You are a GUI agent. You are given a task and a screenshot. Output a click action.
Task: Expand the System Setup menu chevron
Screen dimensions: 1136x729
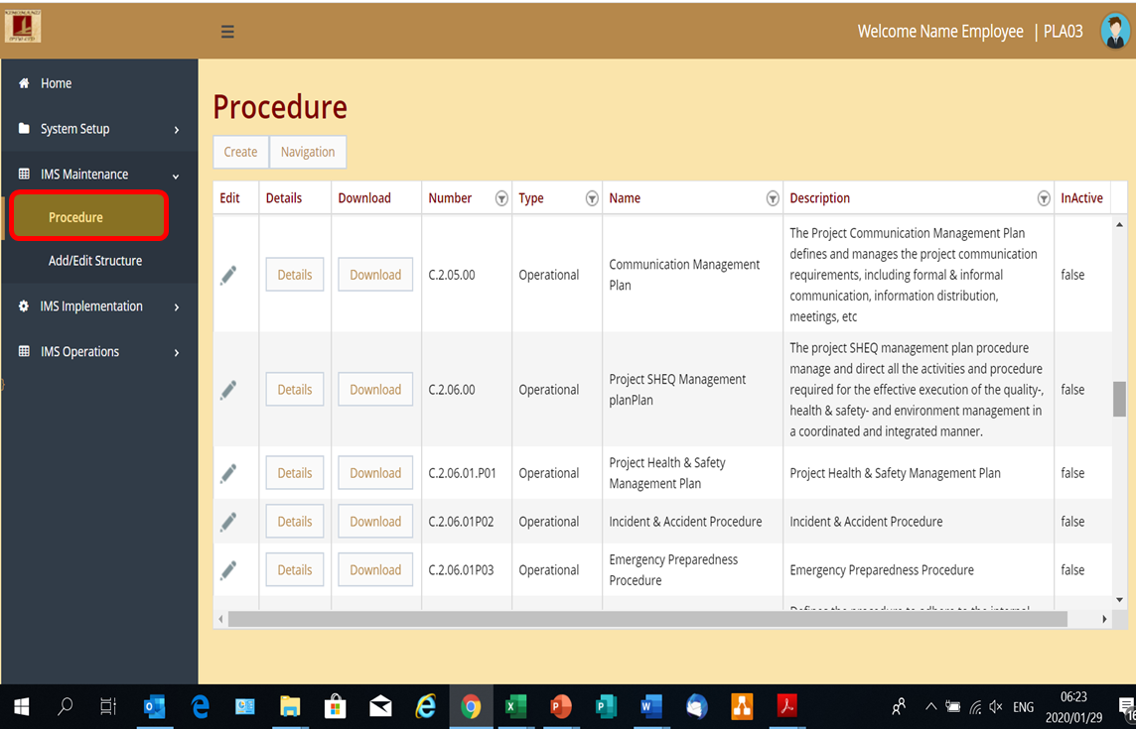click(178, 129)
